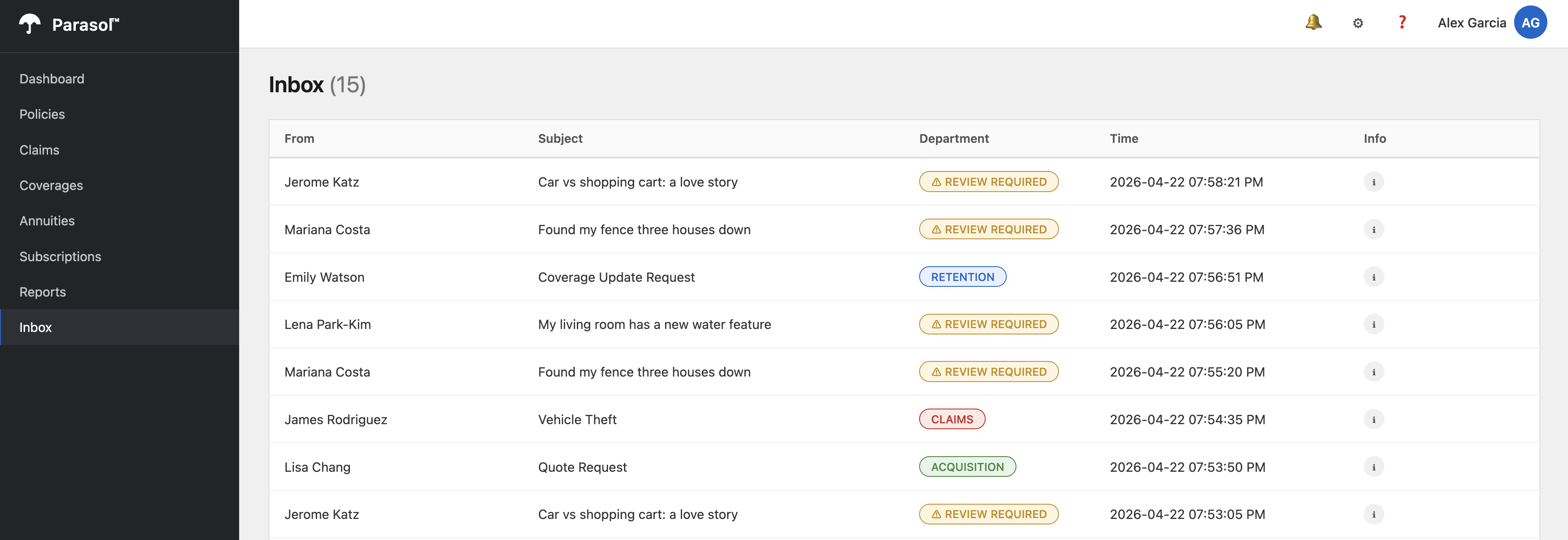Click the RETENTION department badge
Screen dimensions: 1568x540
tap(962, 277)
